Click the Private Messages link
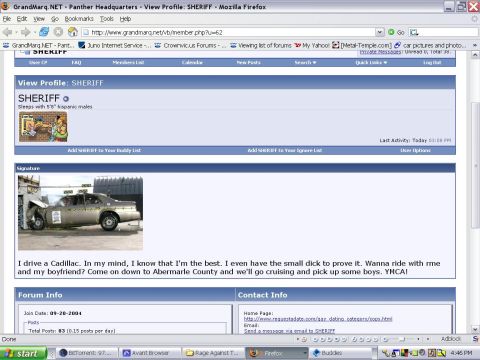Screen dimensions: 480x360 pos(380,52)
